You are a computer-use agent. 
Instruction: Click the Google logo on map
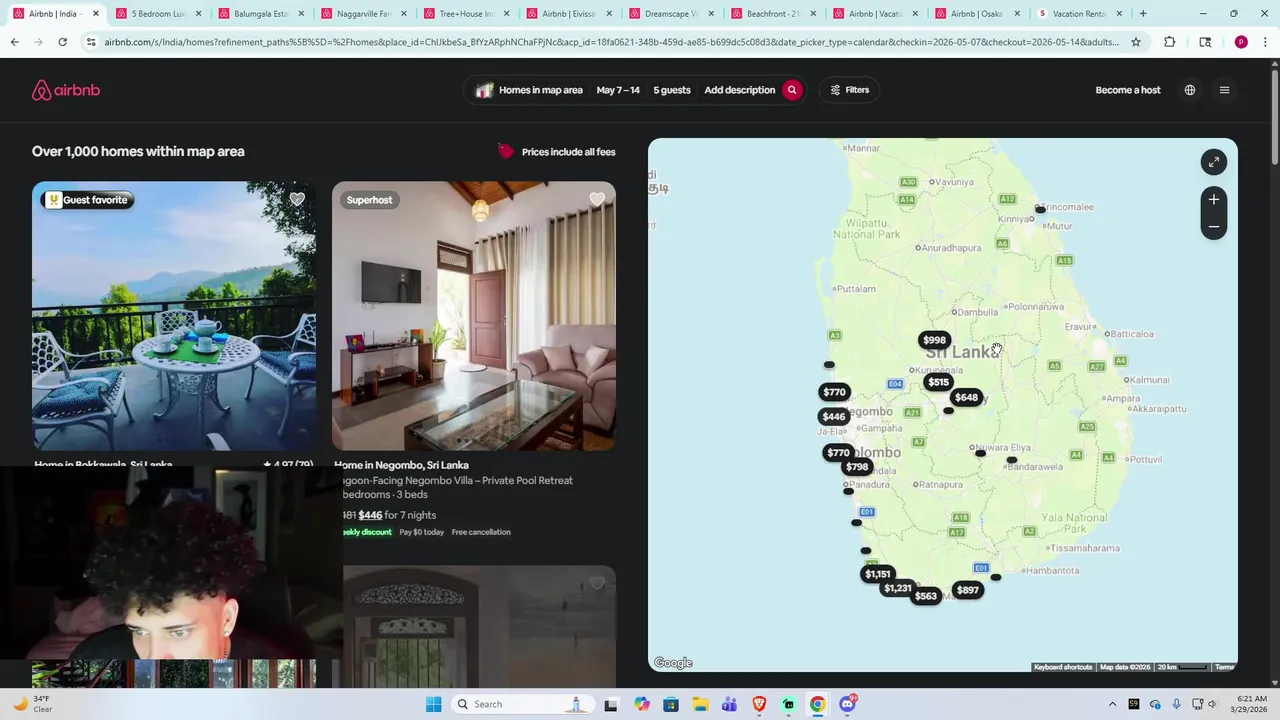coord(673,663)
